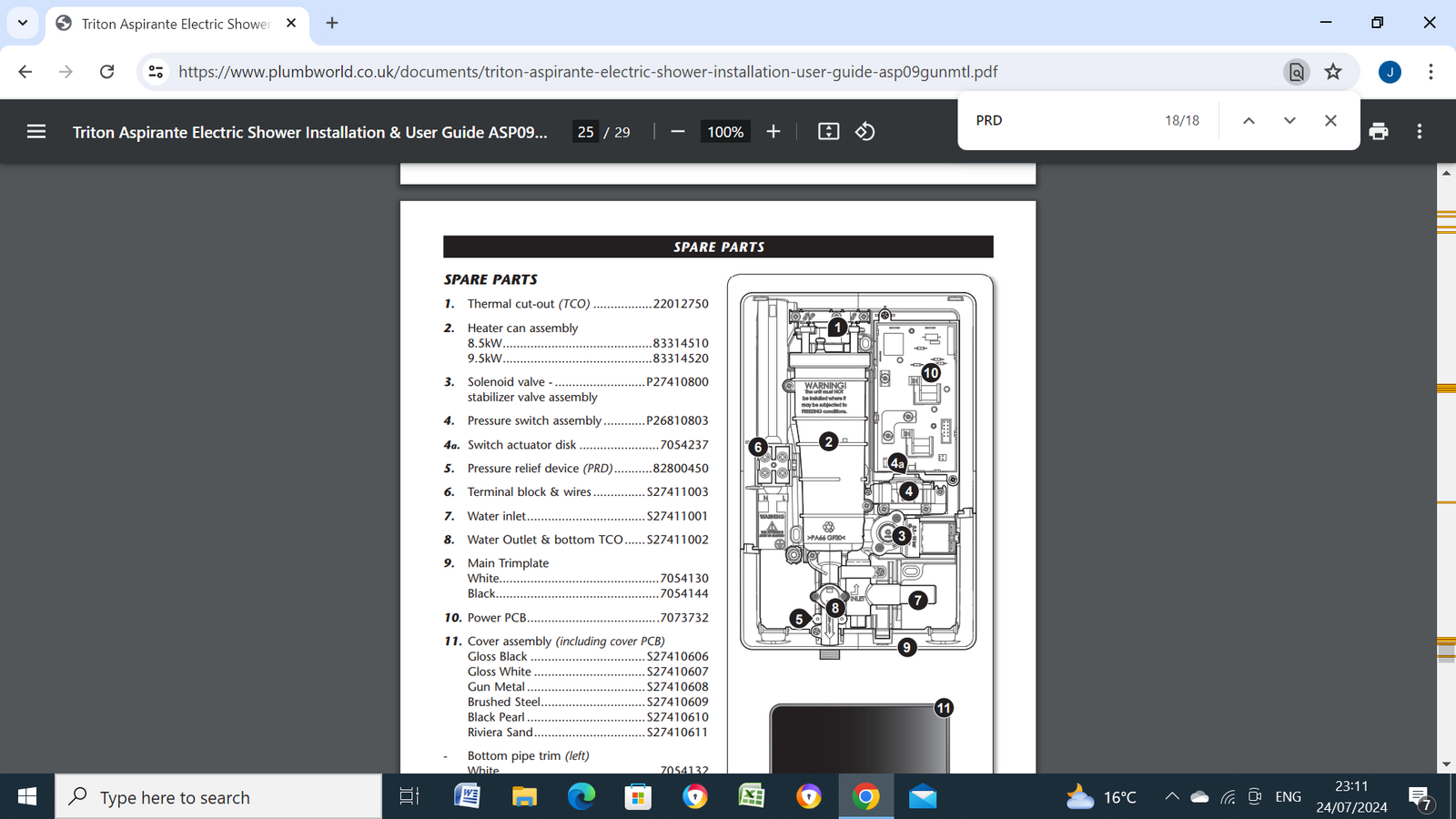Viewport: 1456px width, 819px height.
Task: Rotate the PDF counterclockwise
Action: coord(864,131)
